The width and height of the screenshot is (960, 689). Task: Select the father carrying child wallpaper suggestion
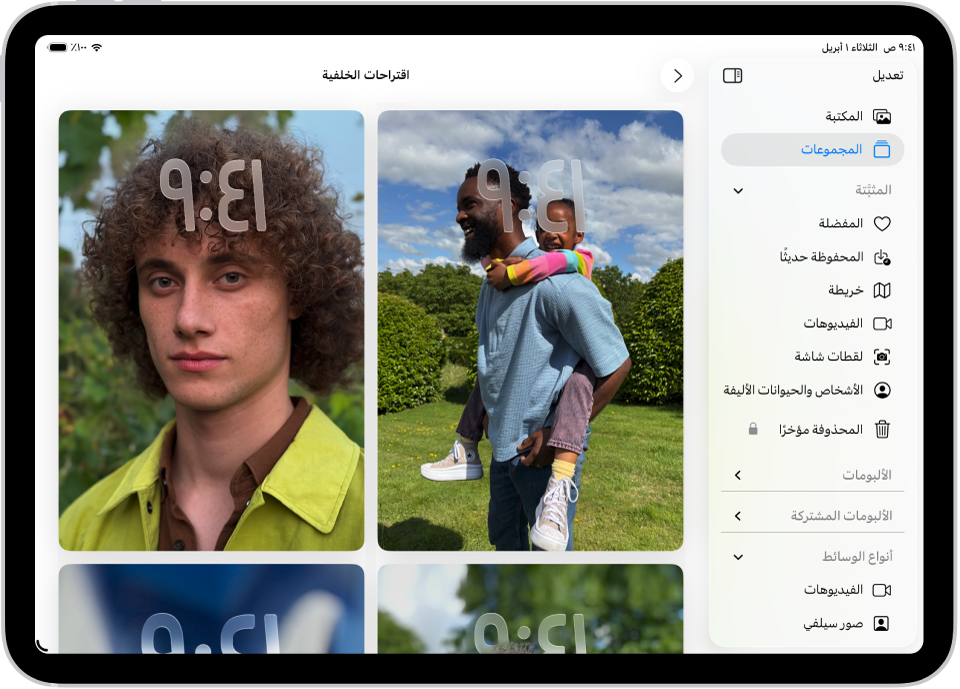[x=530, y=330]
